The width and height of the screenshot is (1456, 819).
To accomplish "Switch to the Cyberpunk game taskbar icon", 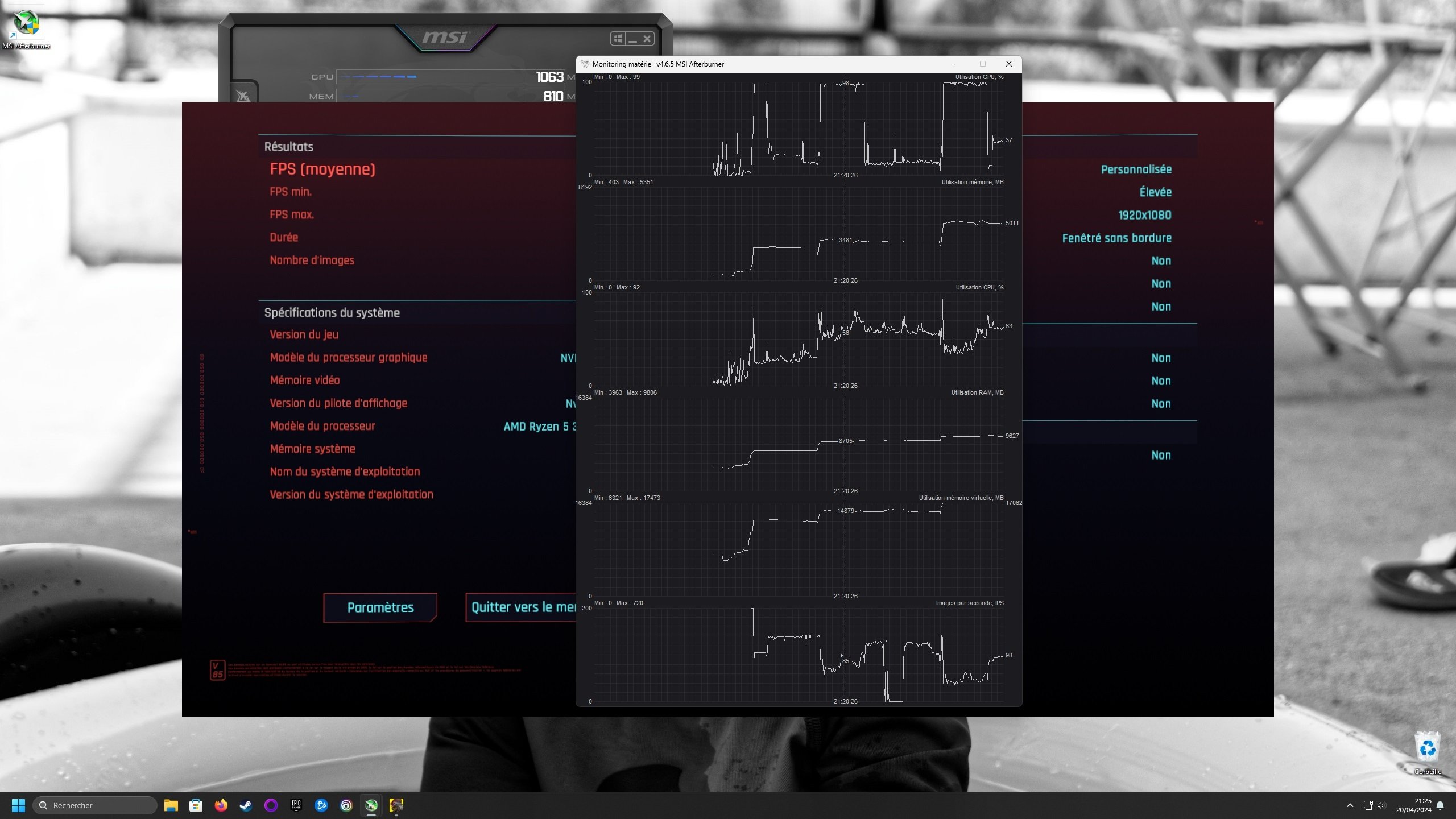I will pos(396,805).
